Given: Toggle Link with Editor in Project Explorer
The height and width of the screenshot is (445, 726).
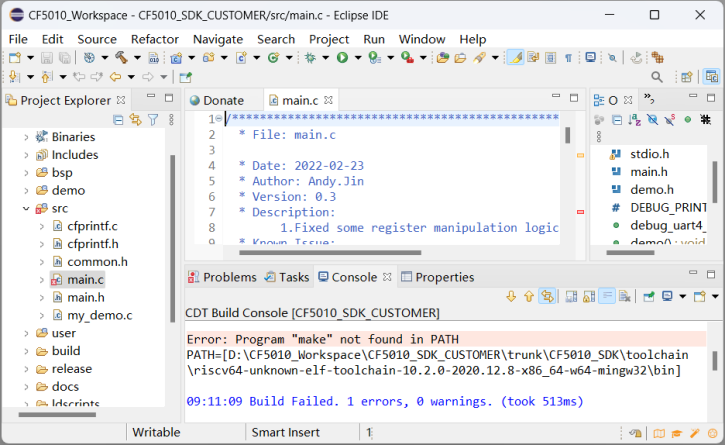Looking at the screenshot, I should (x=135, y=119).
